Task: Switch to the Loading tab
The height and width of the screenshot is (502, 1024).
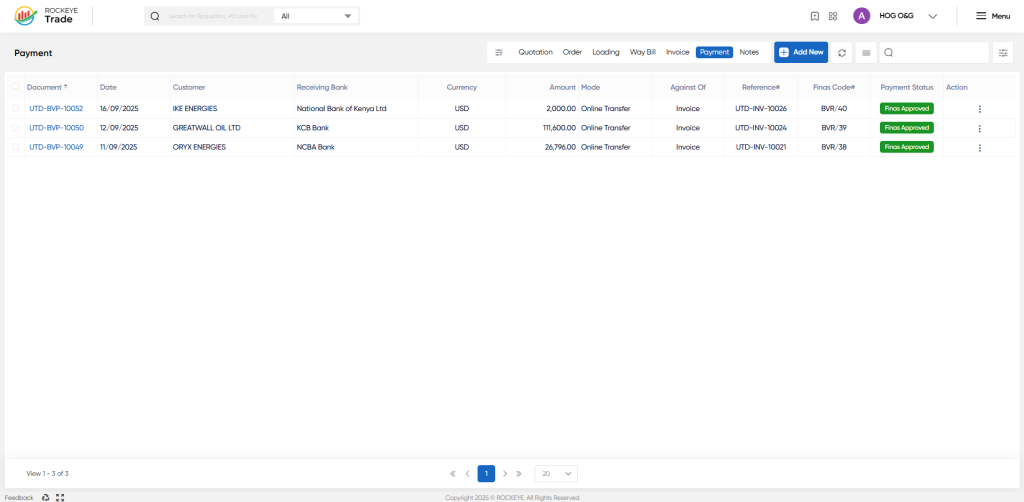Action: [x=606, y=52]
